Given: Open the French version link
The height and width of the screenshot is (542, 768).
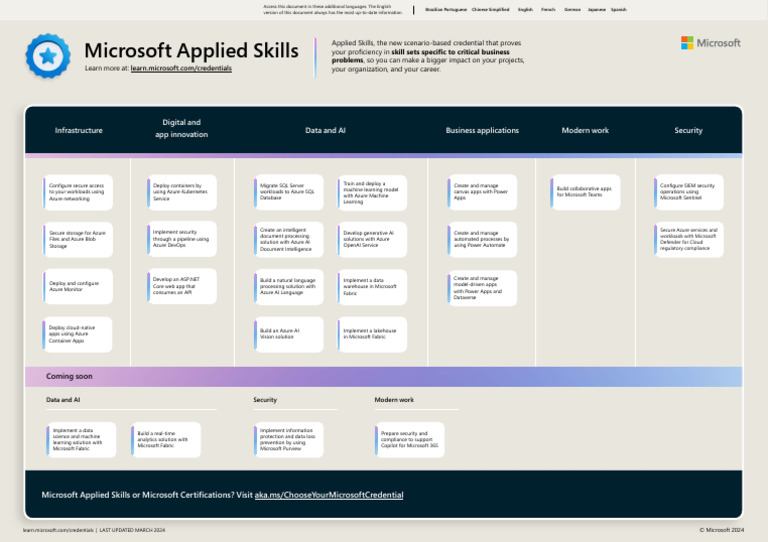Looking at the screenshot, I should coord(548,10).
